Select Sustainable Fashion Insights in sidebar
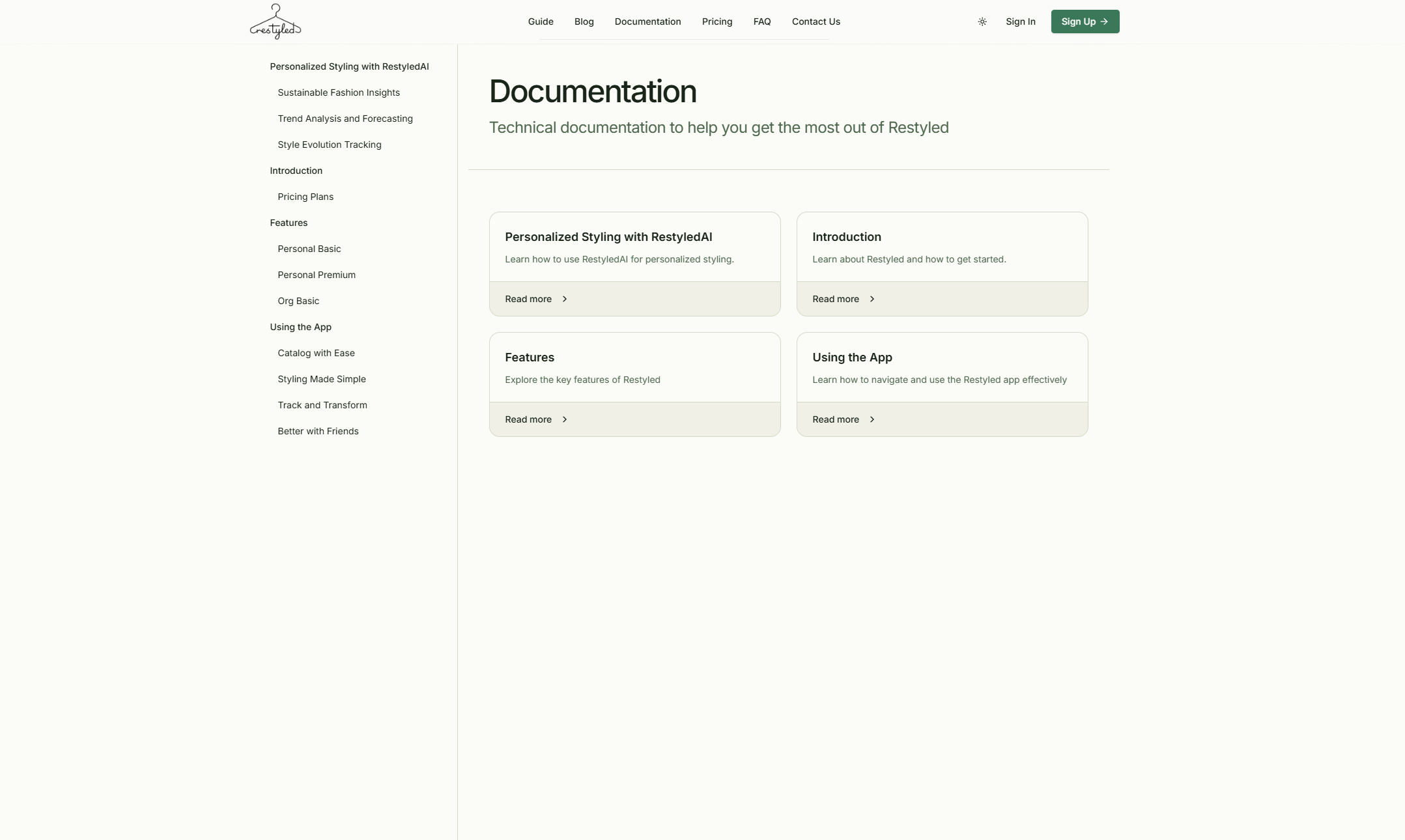The width and height of the screenshot is (1405, 840). 339,92
